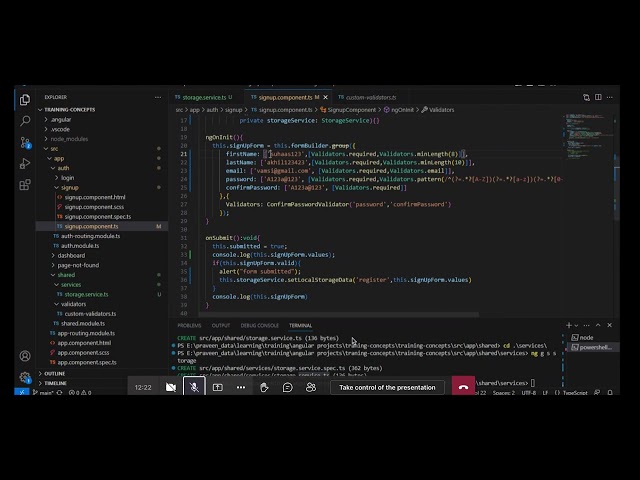The width and height of the screenshot is (640, 480).
Task: Expand the dashboard folder
Action: click(x=71, y=256)
